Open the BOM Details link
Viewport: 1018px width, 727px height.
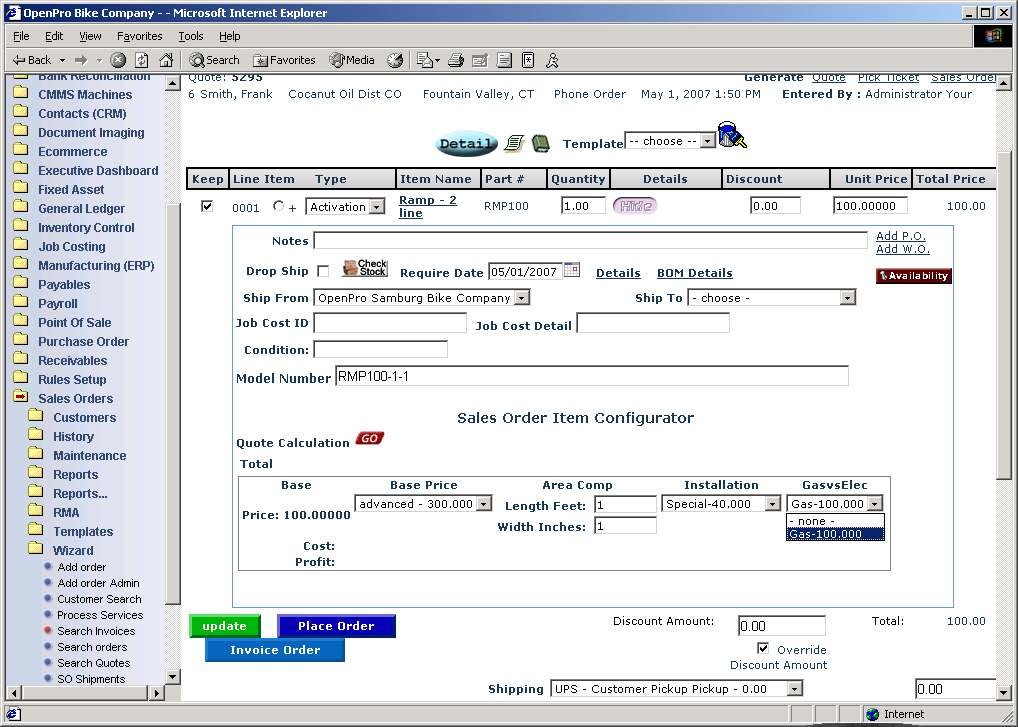tap(694, 273)
